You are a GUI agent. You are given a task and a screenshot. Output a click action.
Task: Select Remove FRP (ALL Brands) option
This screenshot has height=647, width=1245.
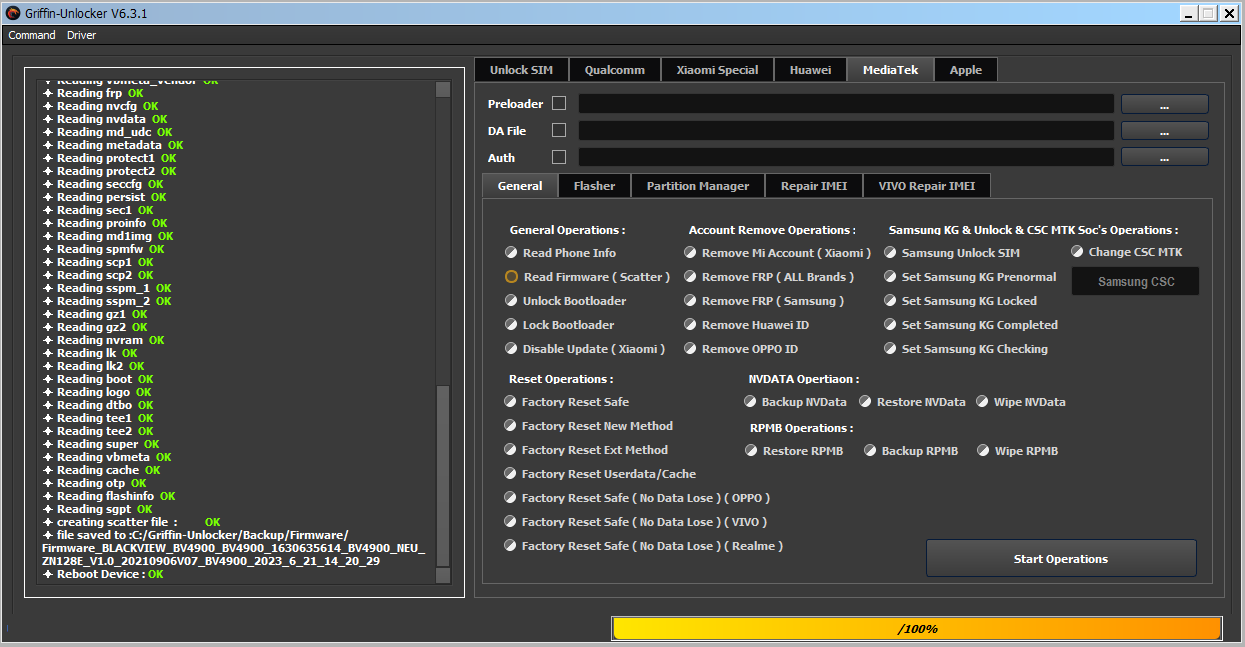coord(691,277)
